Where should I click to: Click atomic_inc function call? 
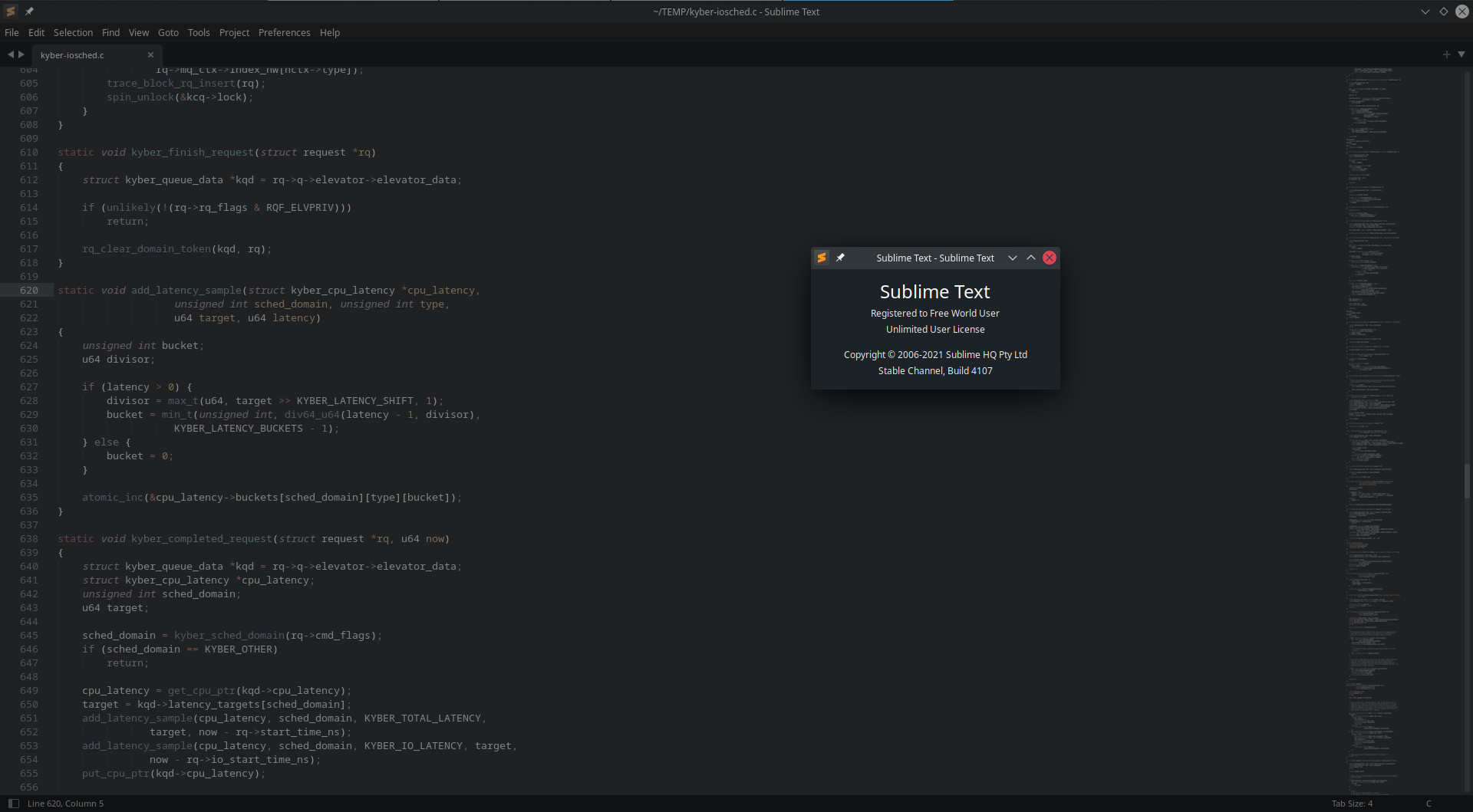click(x=113, y=498)
